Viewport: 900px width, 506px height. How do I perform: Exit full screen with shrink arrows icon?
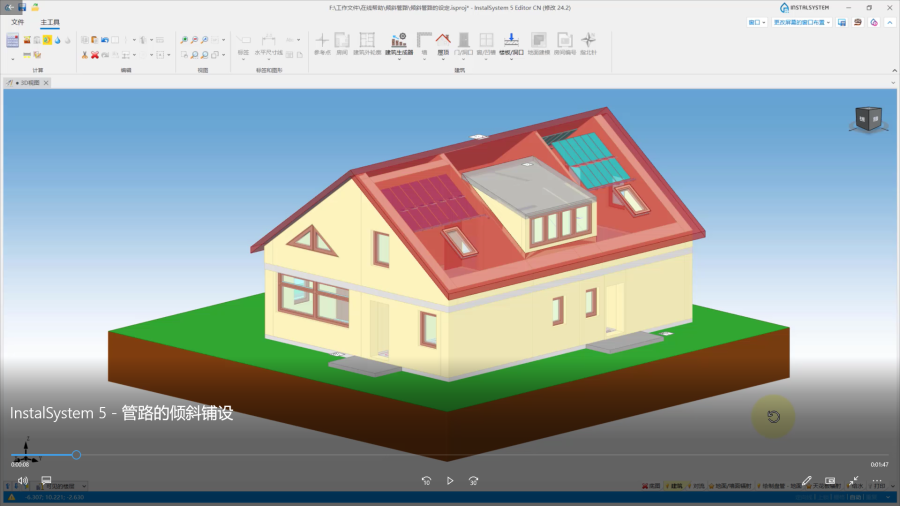[854, 480]
